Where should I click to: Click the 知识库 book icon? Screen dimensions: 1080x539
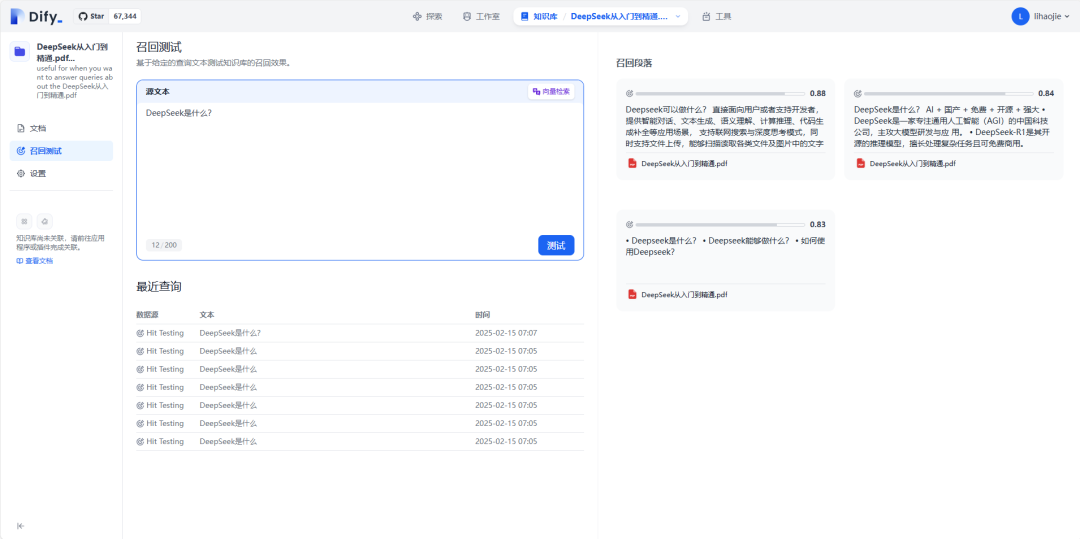coord(525,17)
